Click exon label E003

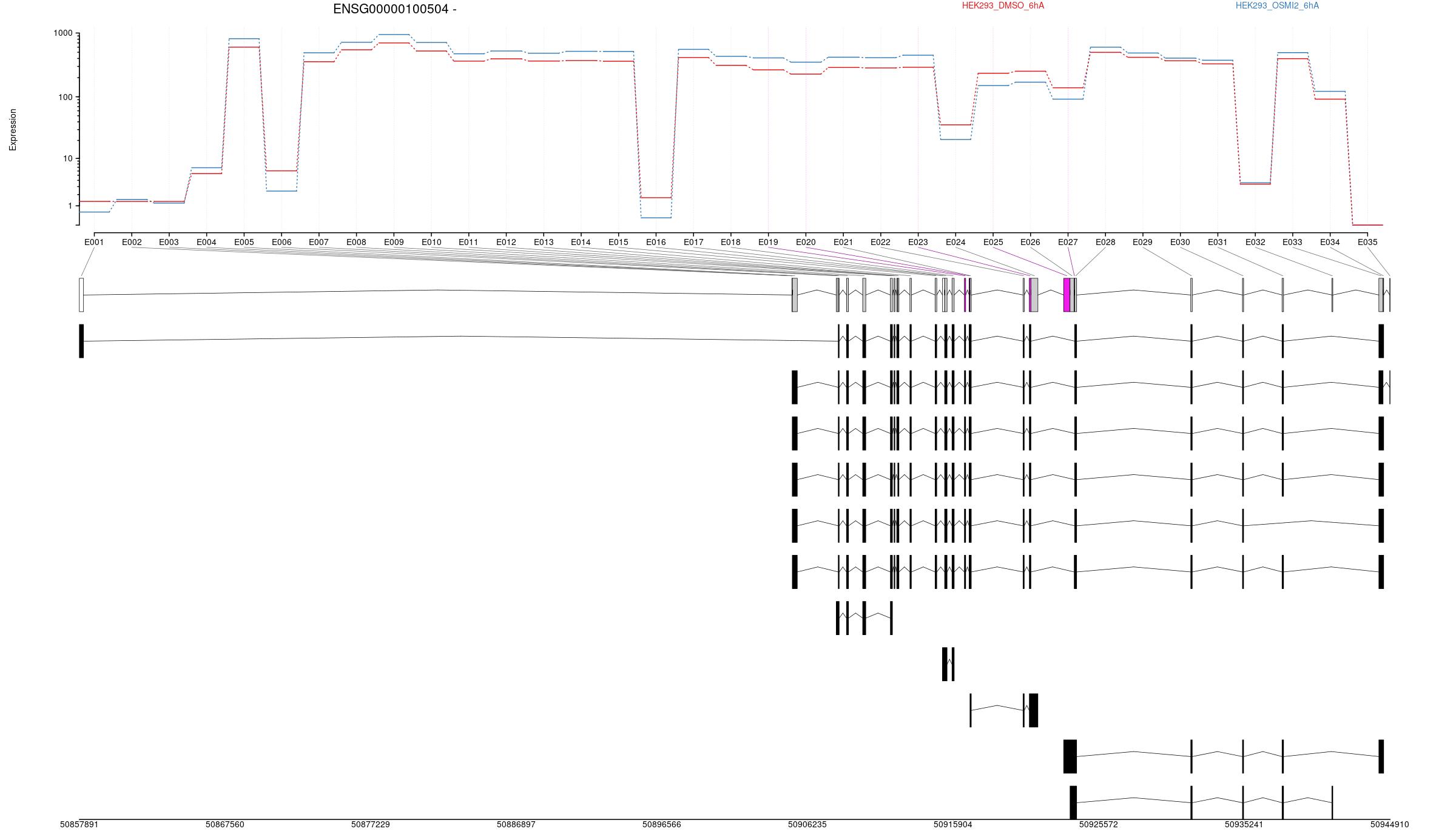[x=169, y=242]
